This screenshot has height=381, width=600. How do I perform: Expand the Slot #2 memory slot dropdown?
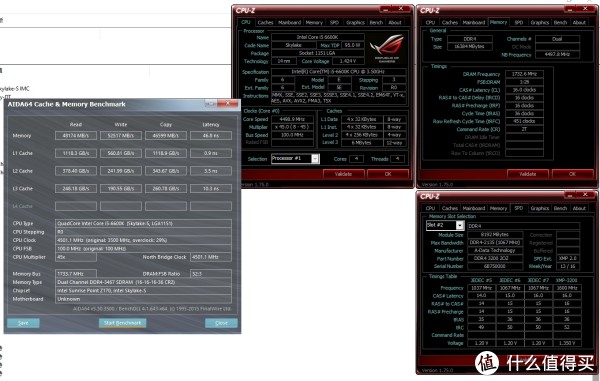point(460,225)
